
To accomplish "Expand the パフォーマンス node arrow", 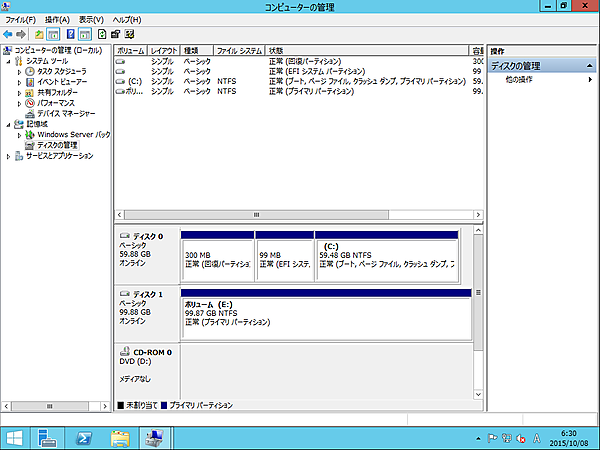I will [x=19, y=103].
